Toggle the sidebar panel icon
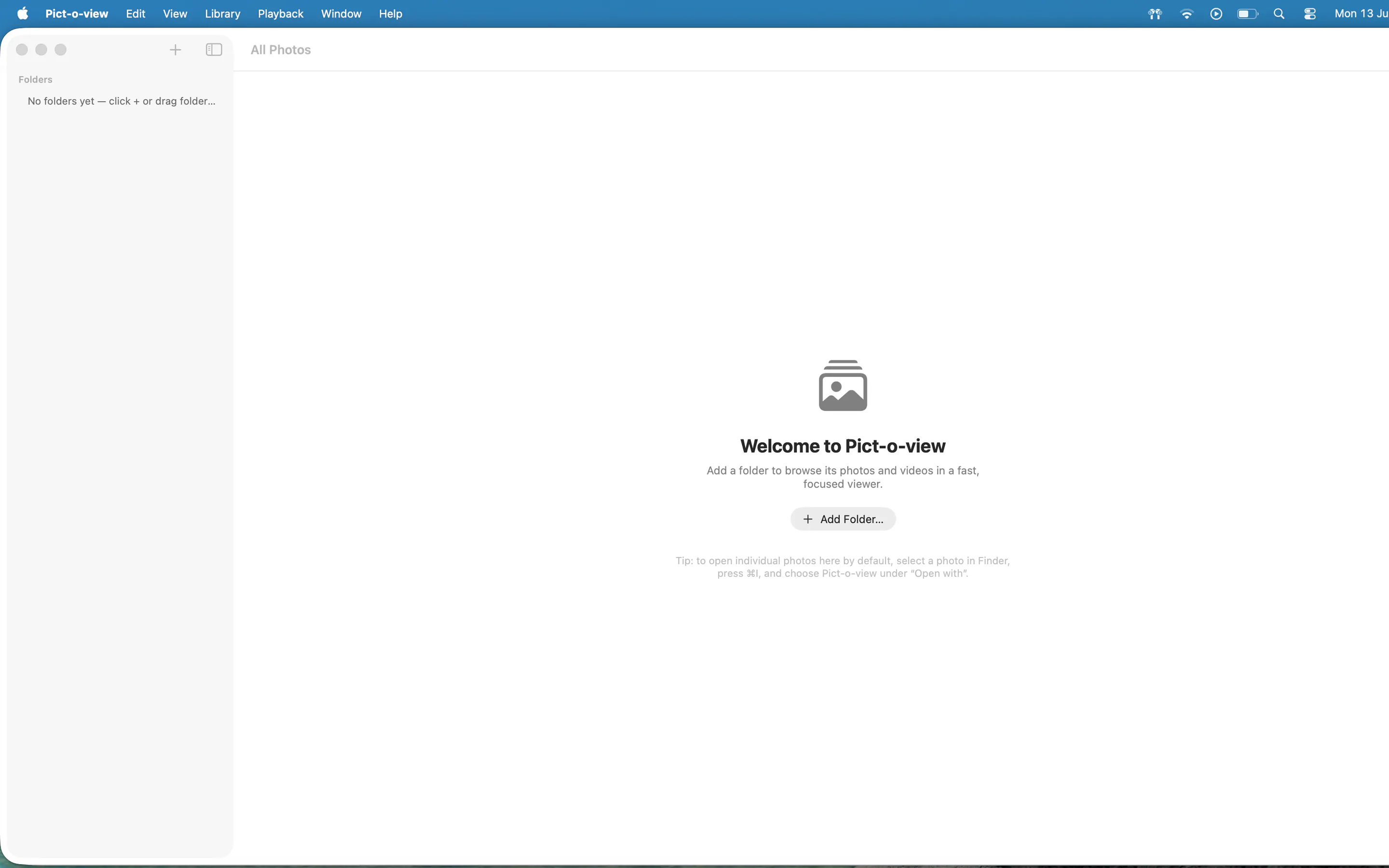 click(x=214, y=50)
